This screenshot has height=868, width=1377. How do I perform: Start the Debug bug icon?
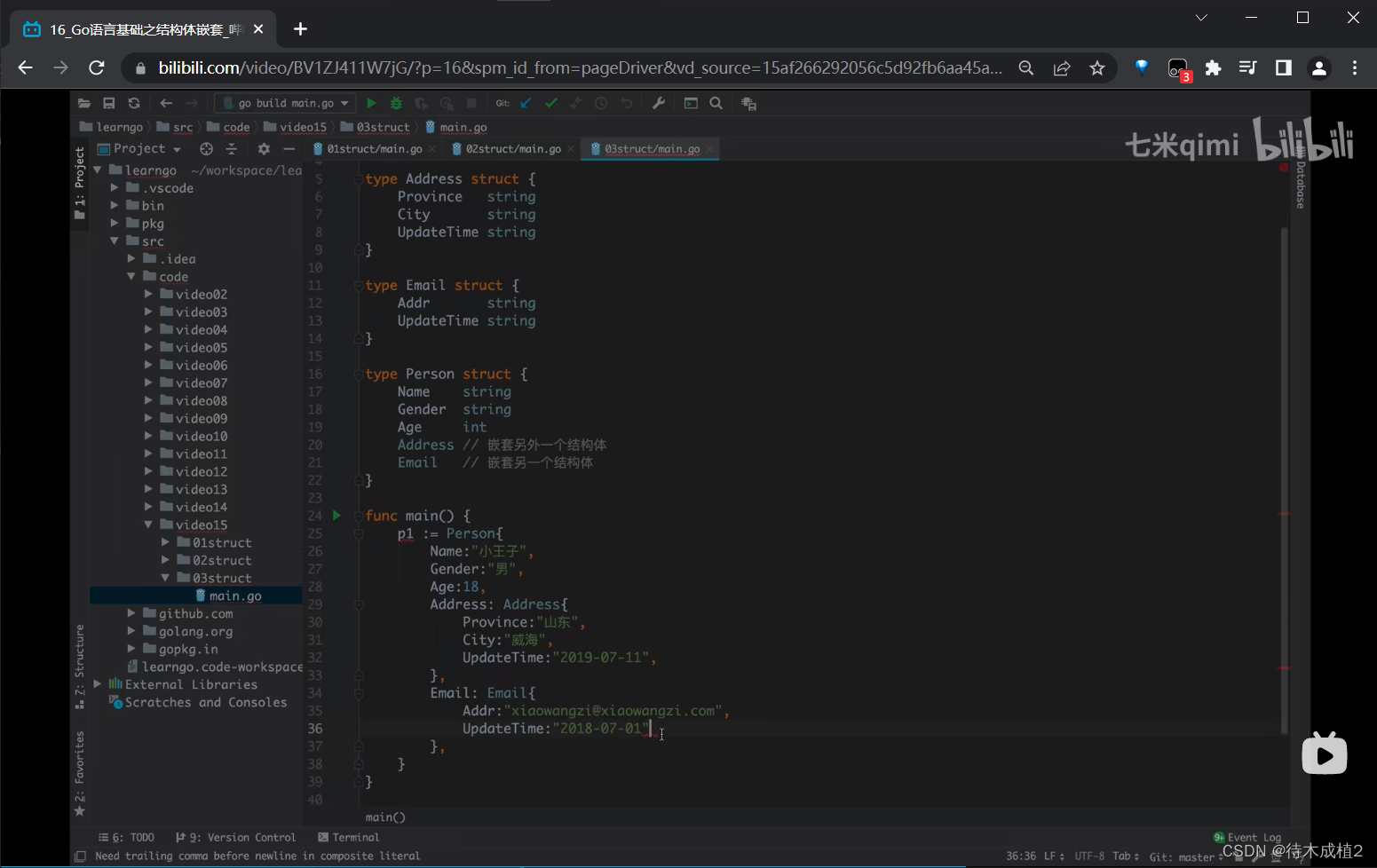[x=396, y=104]
